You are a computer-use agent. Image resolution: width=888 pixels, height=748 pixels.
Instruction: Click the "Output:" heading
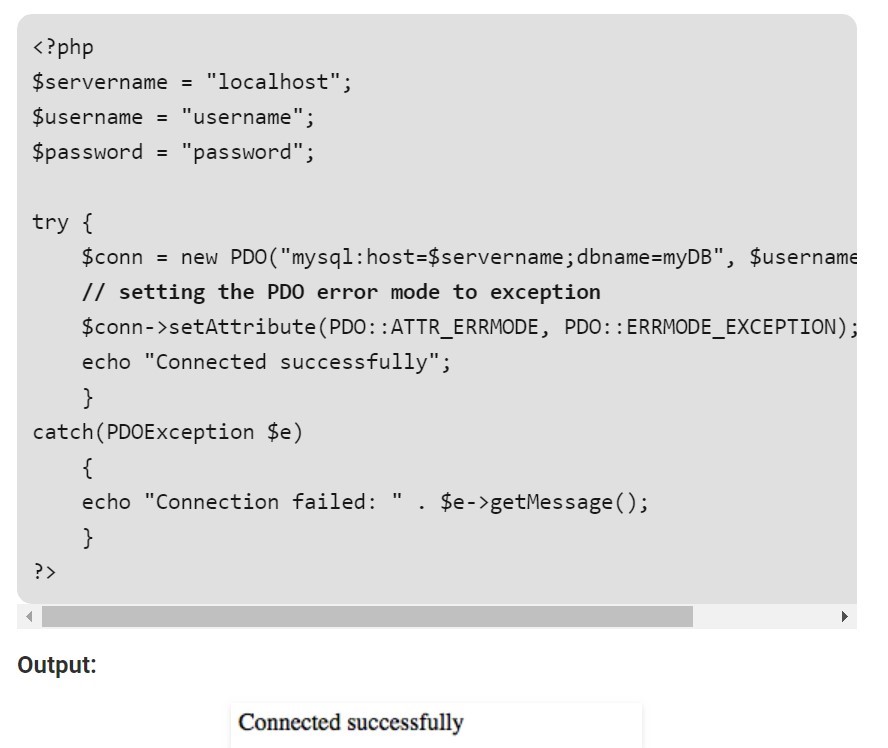pos(57,666)
